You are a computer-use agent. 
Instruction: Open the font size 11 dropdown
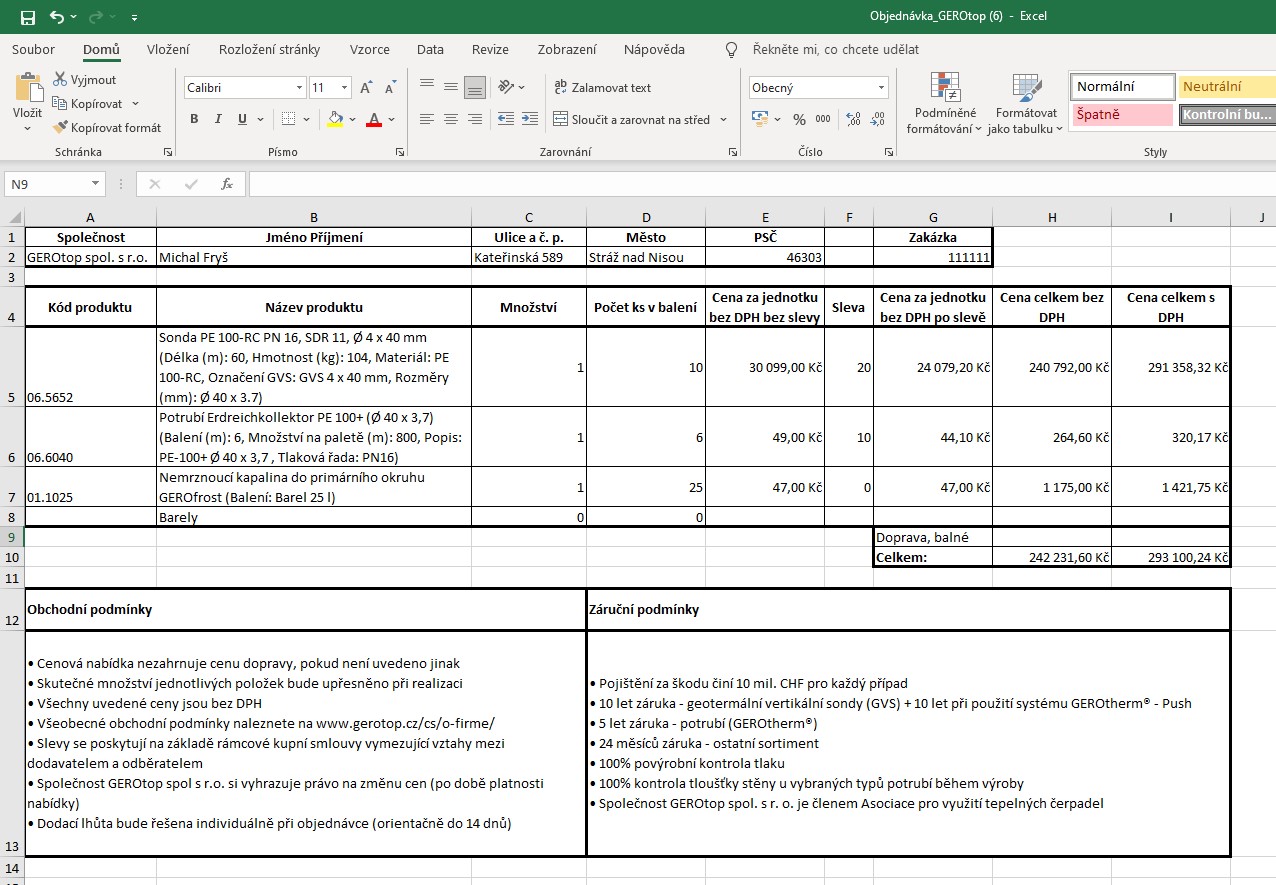[345, 88]
